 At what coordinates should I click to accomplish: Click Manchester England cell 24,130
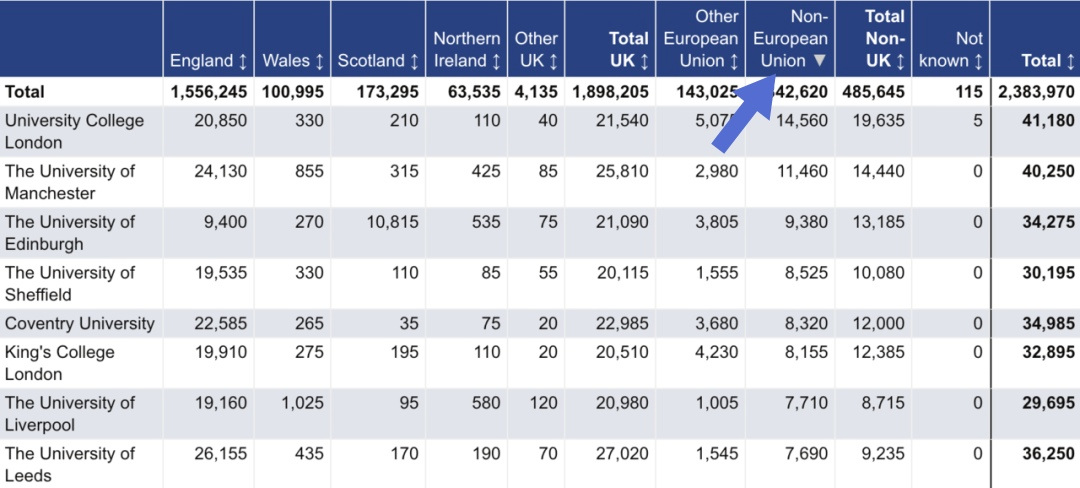220,171
